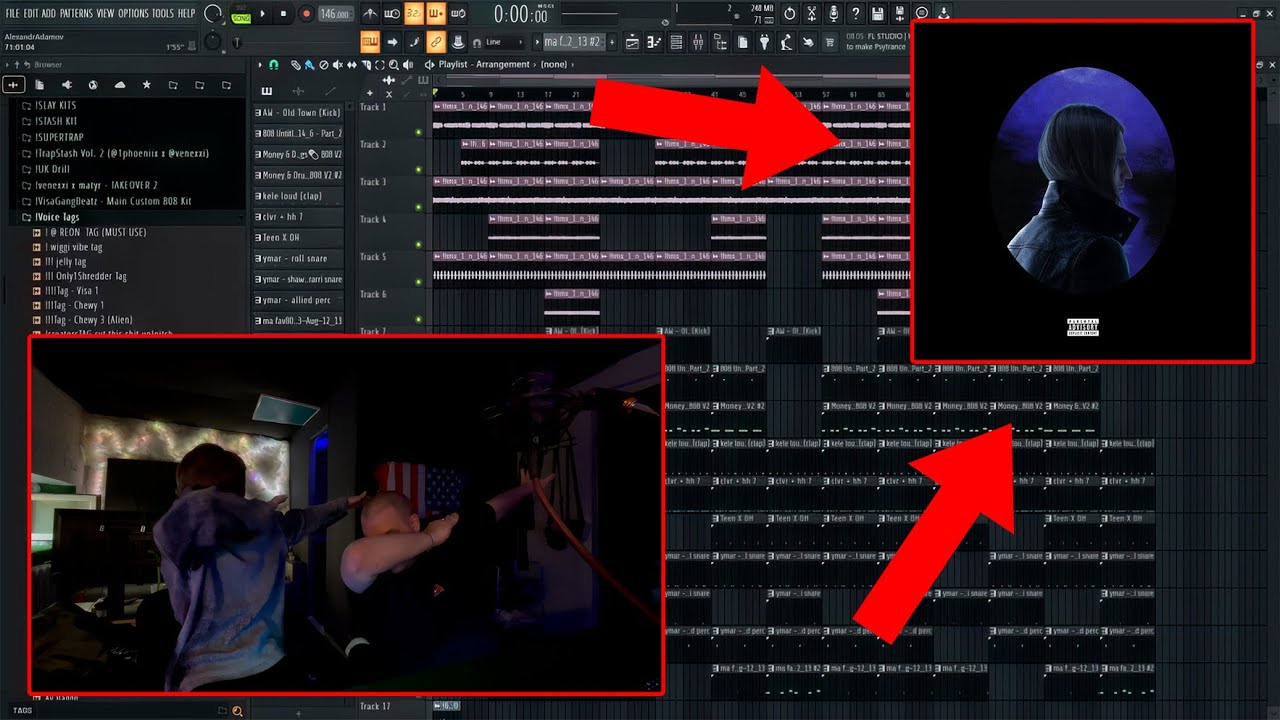Arm the red Record button

click(x=306, y=14)
